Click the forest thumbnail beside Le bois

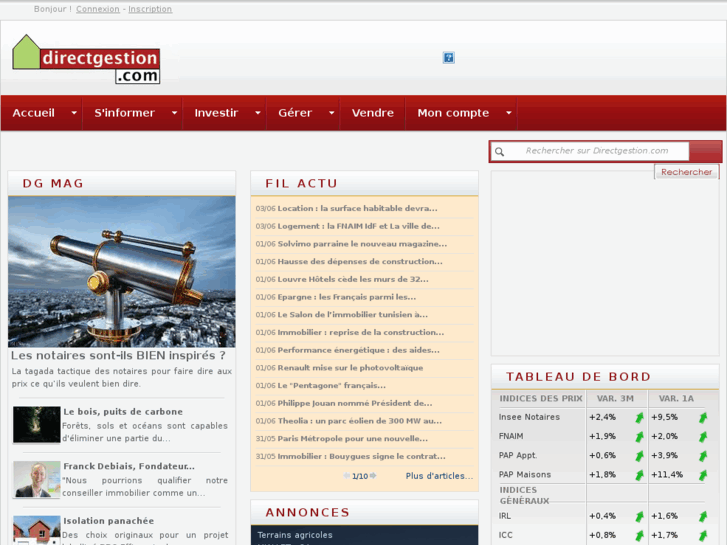37,424
